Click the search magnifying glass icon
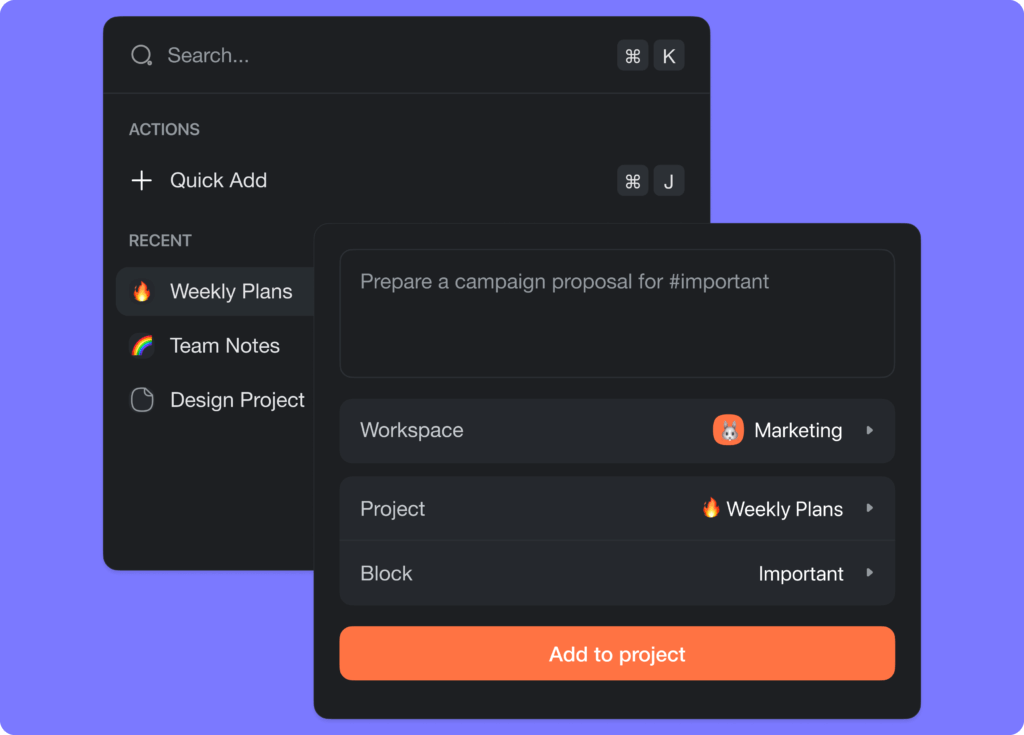The height and width of the screenshot is (735, 1024). (x=141, y=55)
